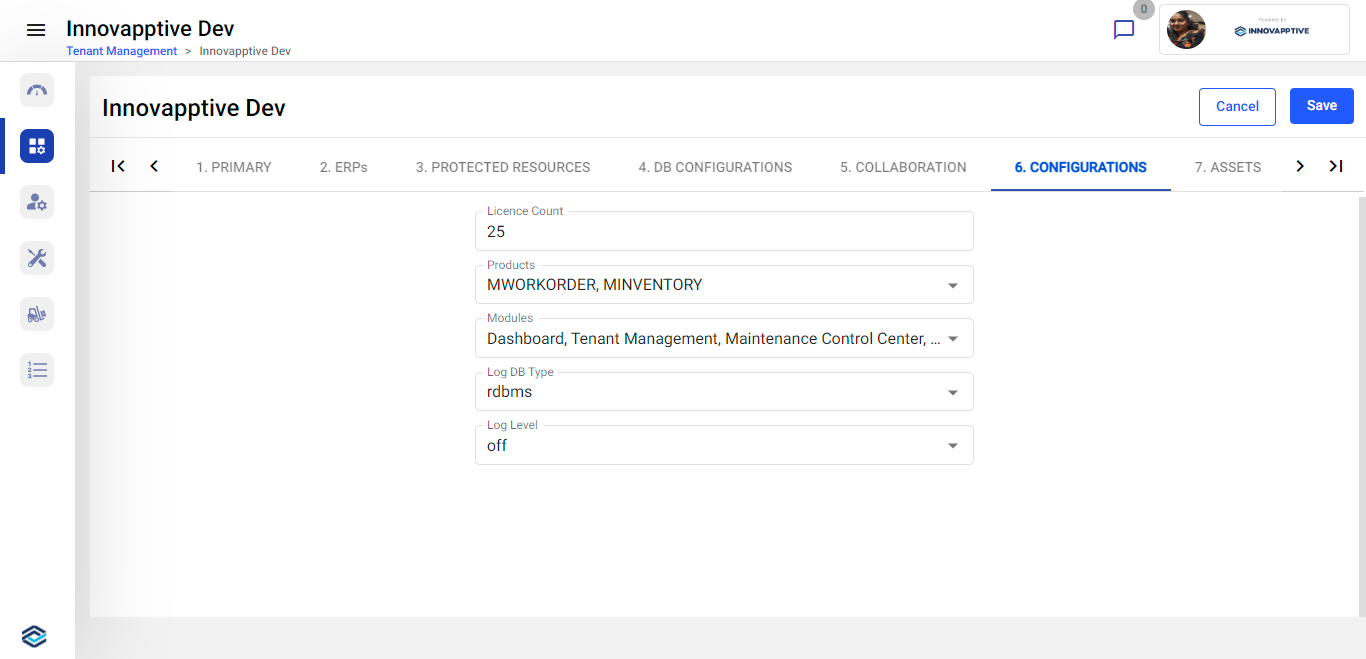Move to previous tab with left chevron

click(154, 166)
